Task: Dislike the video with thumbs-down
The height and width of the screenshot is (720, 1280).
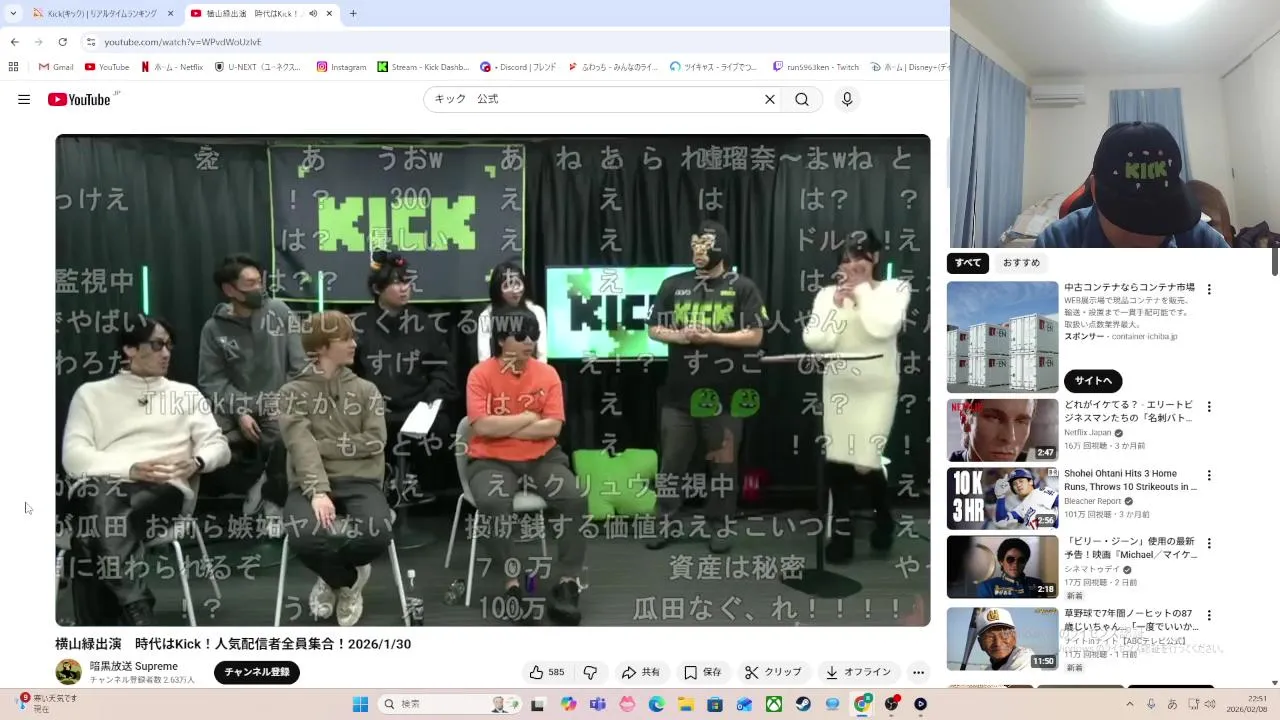Action: click(590, 673)
